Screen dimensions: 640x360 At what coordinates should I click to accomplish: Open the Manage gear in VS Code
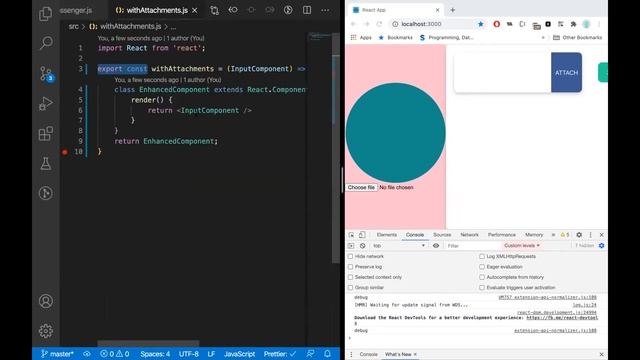pos(46,331)
